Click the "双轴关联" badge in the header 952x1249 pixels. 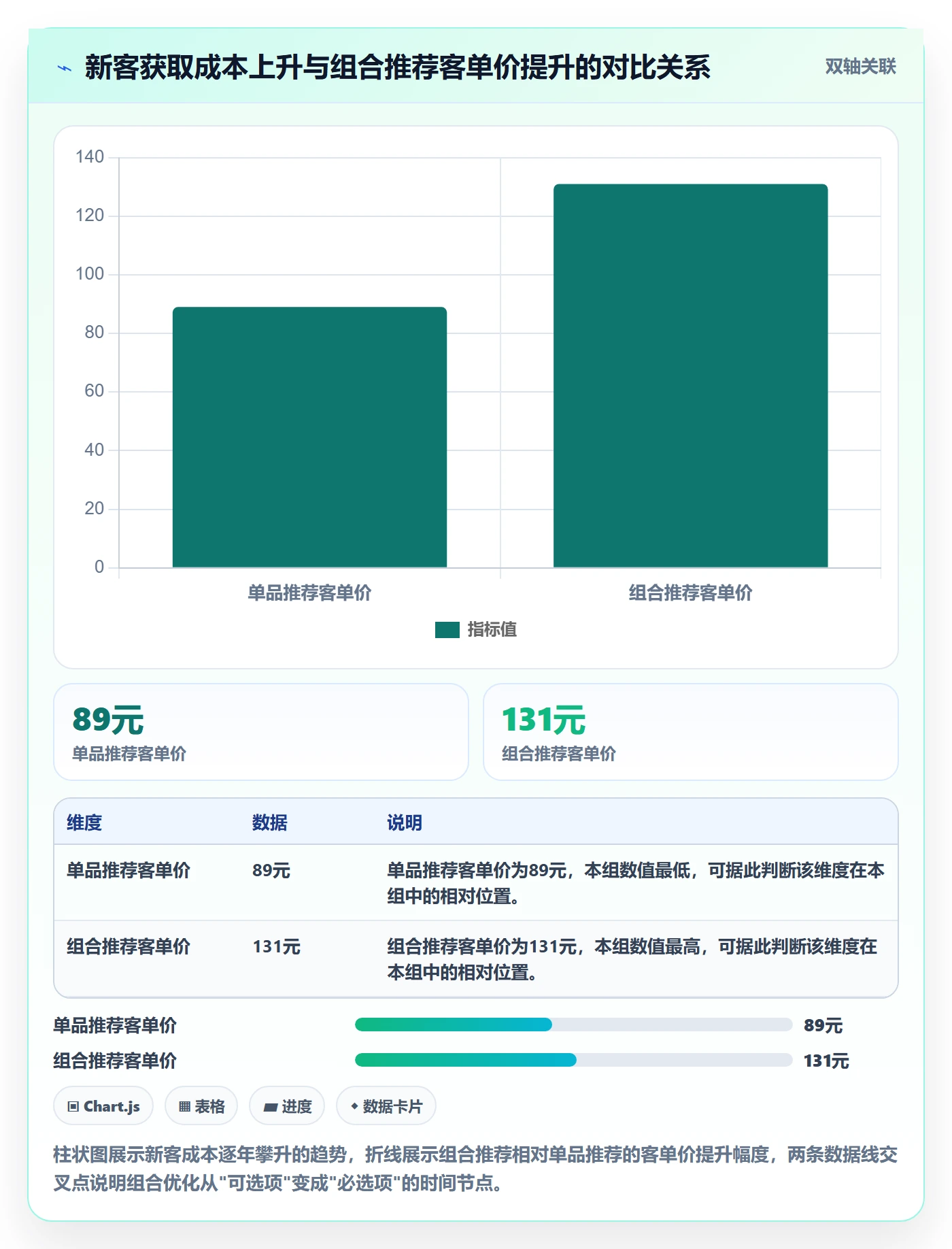860,67
